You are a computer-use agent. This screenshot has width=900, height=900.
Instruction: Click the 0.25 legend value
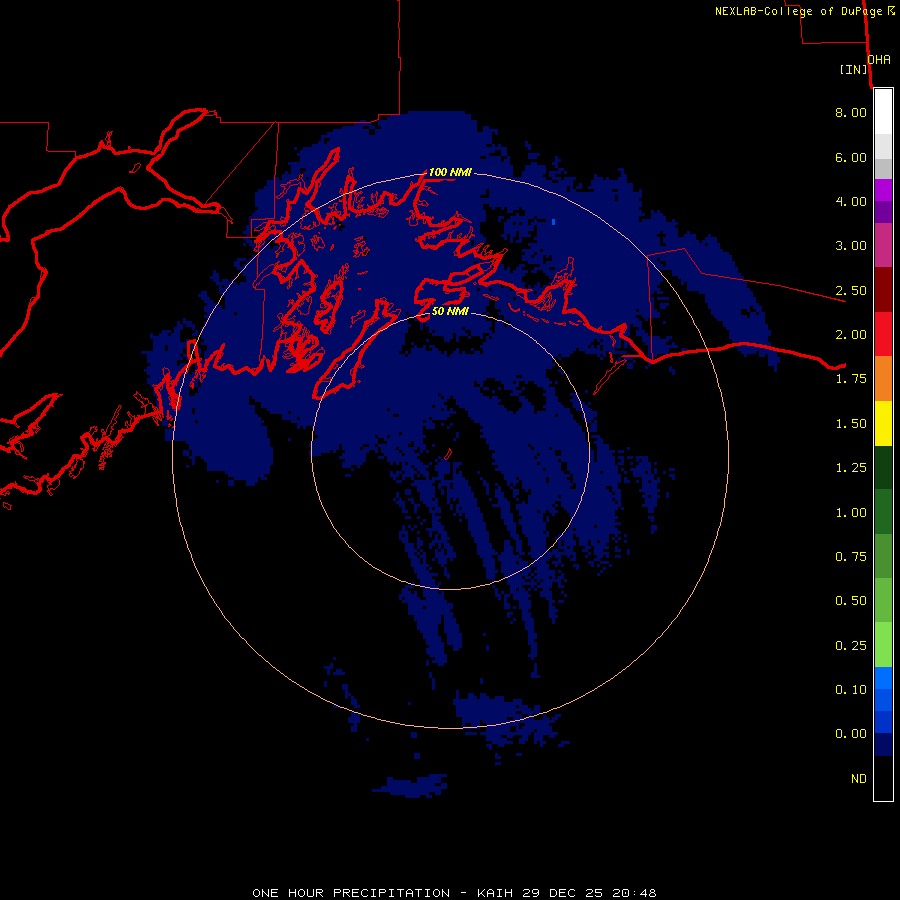click(851, 646)
